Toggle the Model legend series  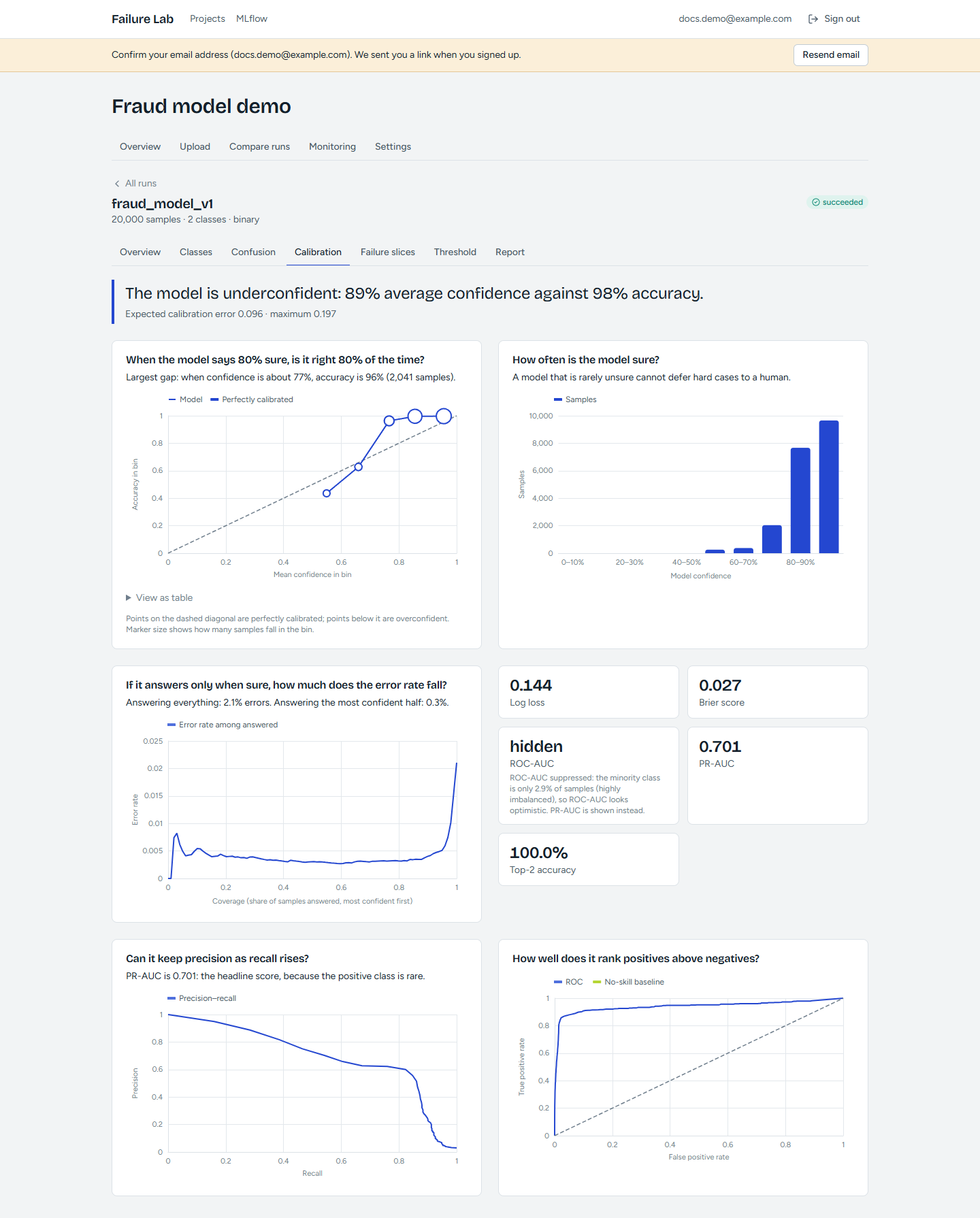[x=185, y=399]
